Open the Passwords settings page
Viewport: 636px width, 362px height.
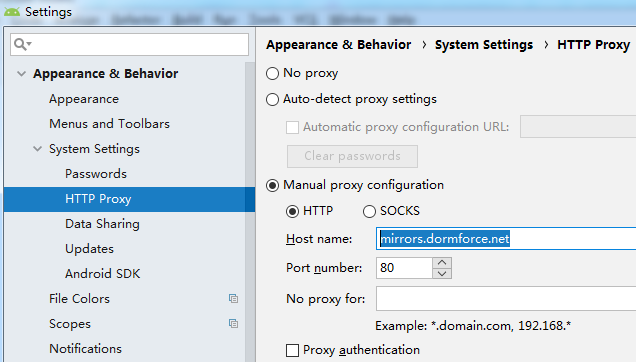click(x=96, y=174)
